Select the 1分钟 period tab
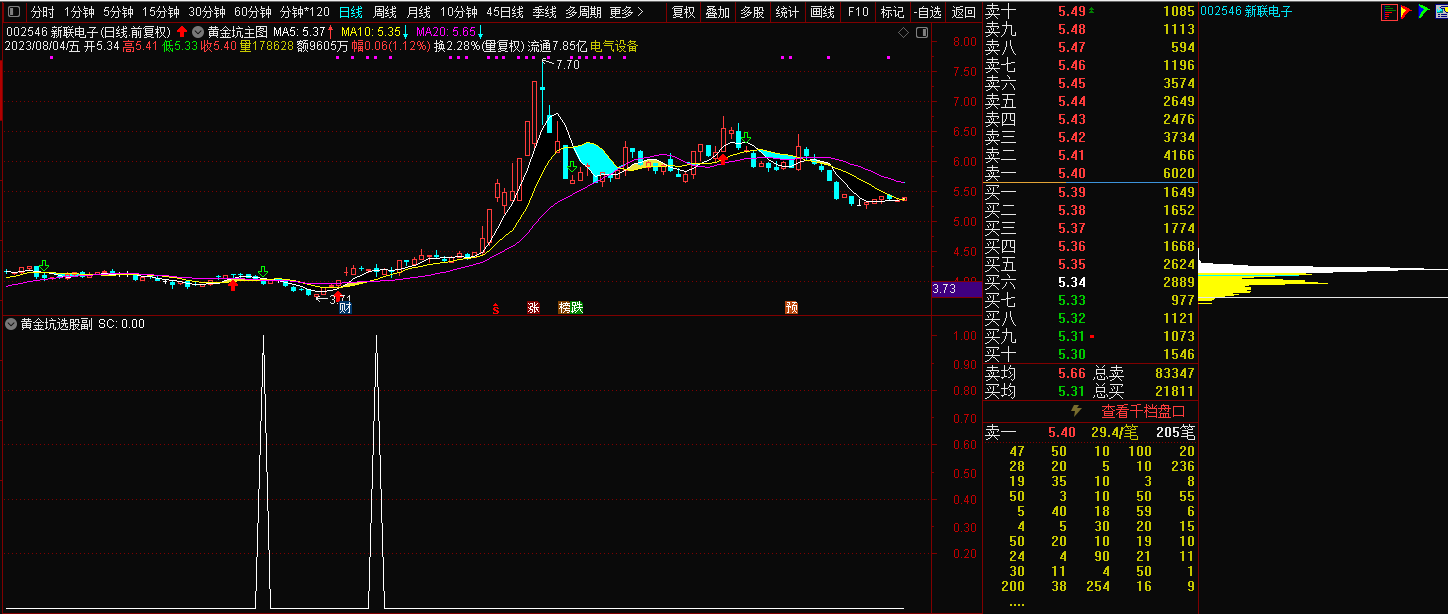Screen dimensions: 1448x614 pos(79,13)
